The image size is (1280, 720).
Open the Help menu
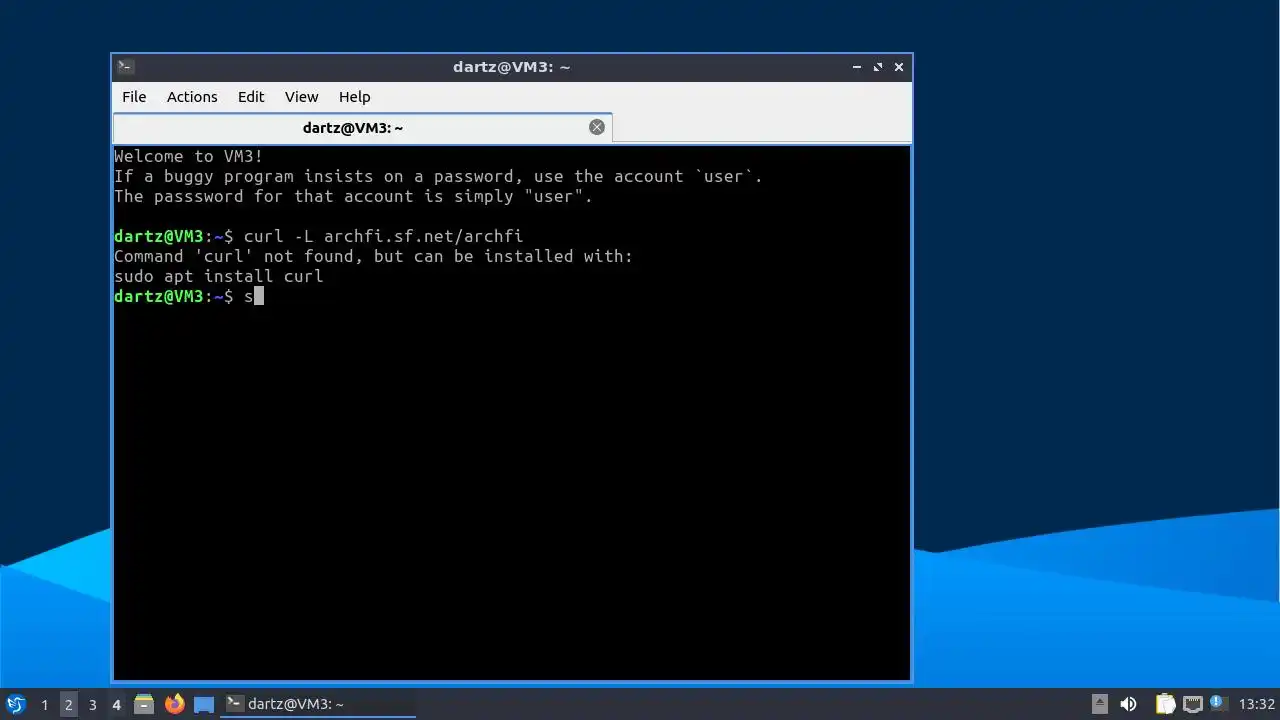pyautogui.click(x=354, y=97)
